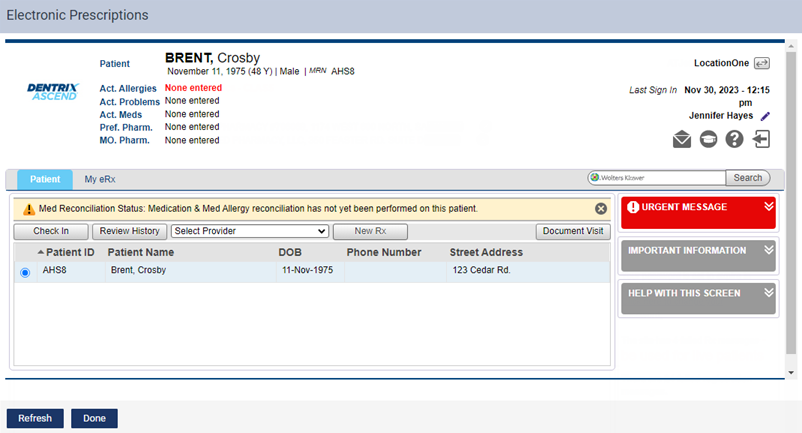Click the switch location icon beside LocationOne

pyautogui.click(x=761, y=63)
